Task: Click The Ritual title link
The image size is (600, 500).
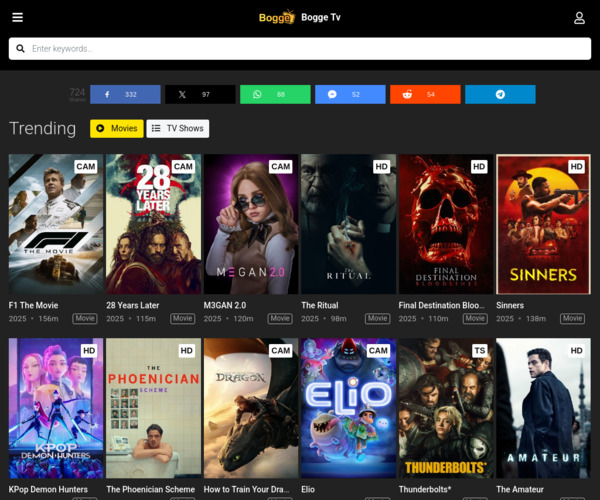Action: pyautogui.click(x=320, y=305)
